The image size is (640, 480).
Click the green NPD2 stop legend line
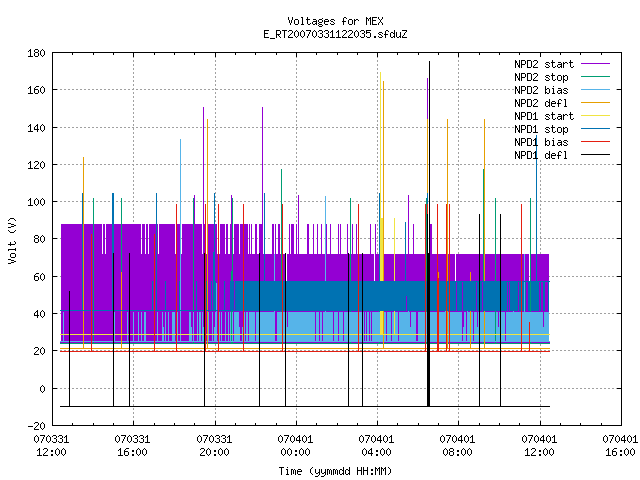[595, 77]
